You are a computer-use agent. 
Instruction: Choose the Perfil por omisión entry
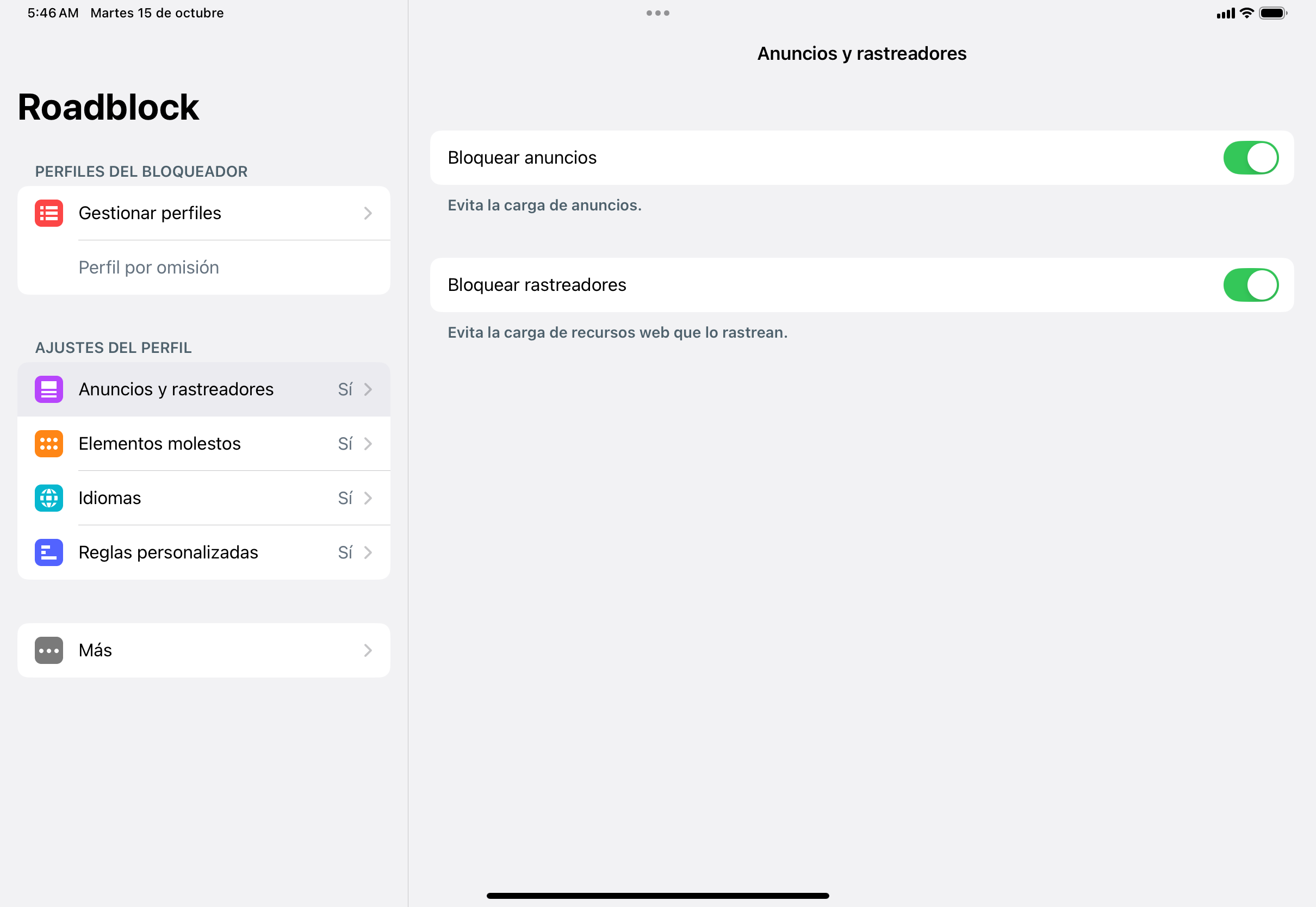tap(149, 268)
